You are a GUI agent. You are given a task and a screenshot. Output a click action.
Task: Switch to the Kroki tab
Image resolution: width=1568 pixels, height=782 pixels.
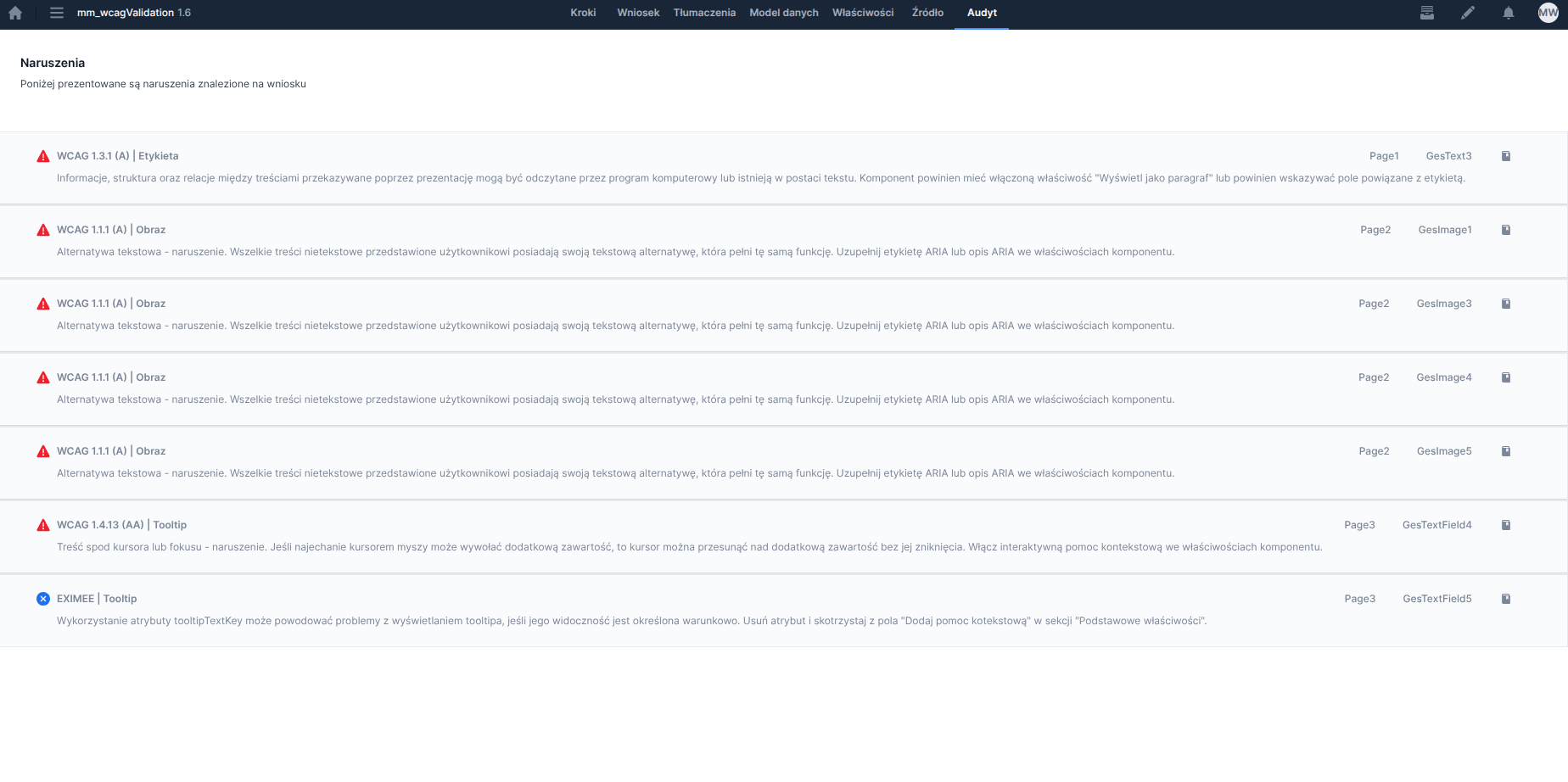[583, 13]
